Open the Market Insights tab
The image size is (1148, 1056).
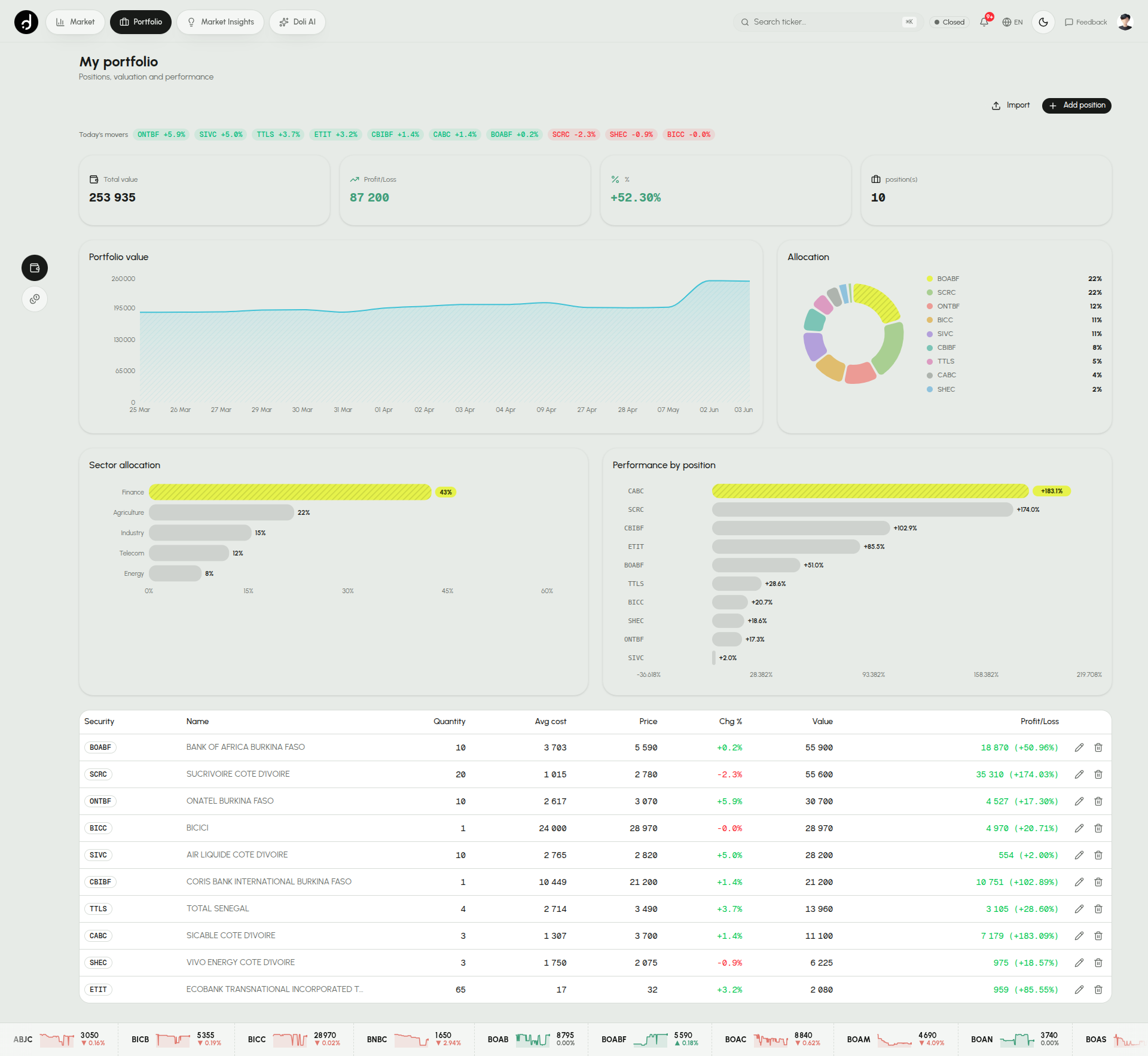coord(220,22)
